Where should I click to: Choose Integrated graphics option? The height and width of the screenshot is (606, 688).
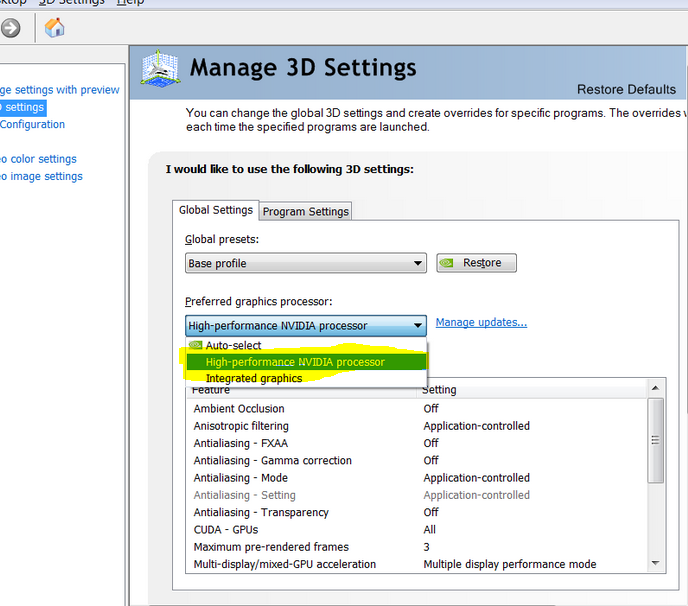pos(306,378)
